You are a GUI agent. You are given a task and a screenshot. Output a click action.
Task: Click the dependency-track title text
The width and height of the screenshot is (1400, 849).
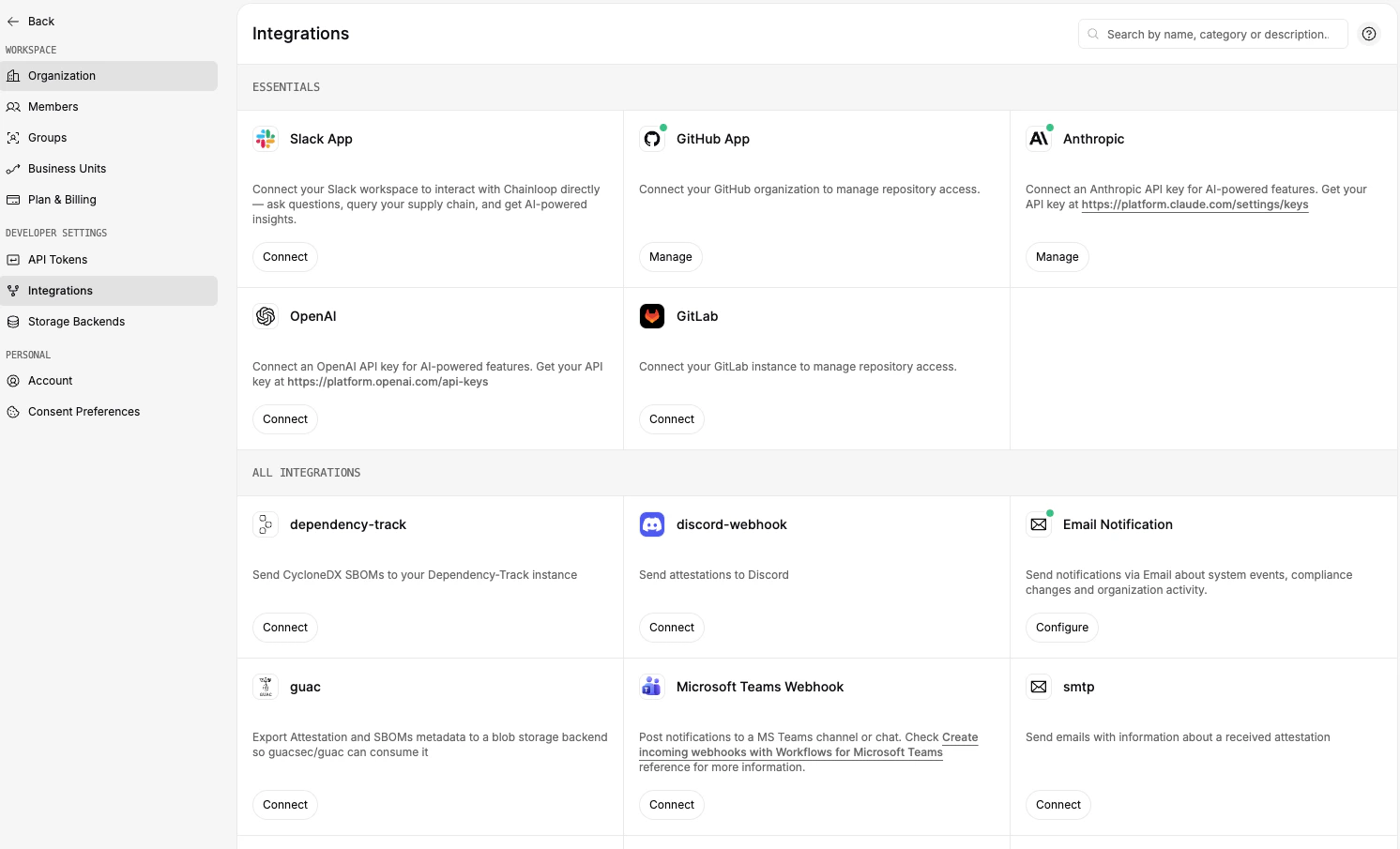point(348,524)
